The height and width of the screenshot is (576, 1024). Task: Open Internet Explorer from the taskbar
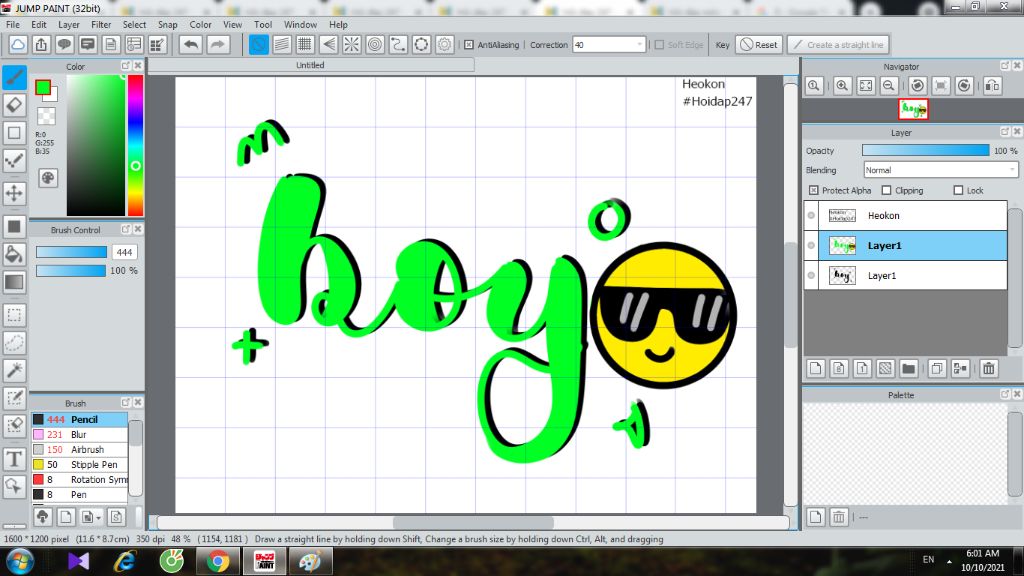[124, 561]
